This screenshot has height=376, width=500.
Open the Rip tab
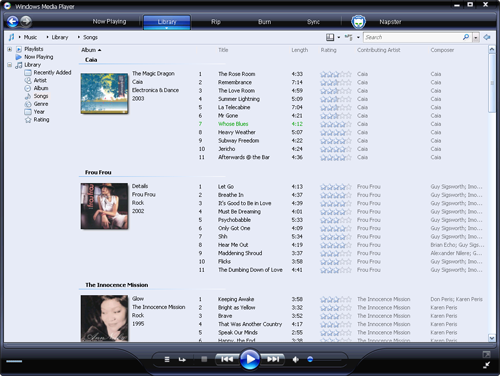point(216,22)
